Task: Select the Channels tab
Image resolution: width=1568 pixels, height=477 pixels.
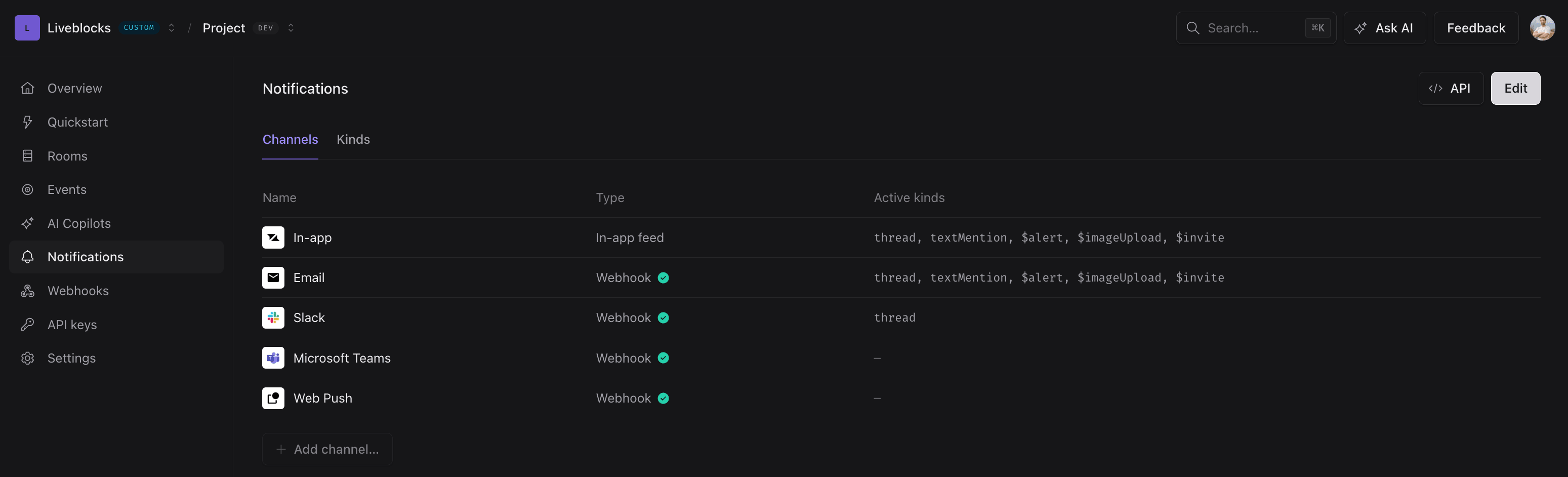Action: pyautogui.click(x=291, y=139)
